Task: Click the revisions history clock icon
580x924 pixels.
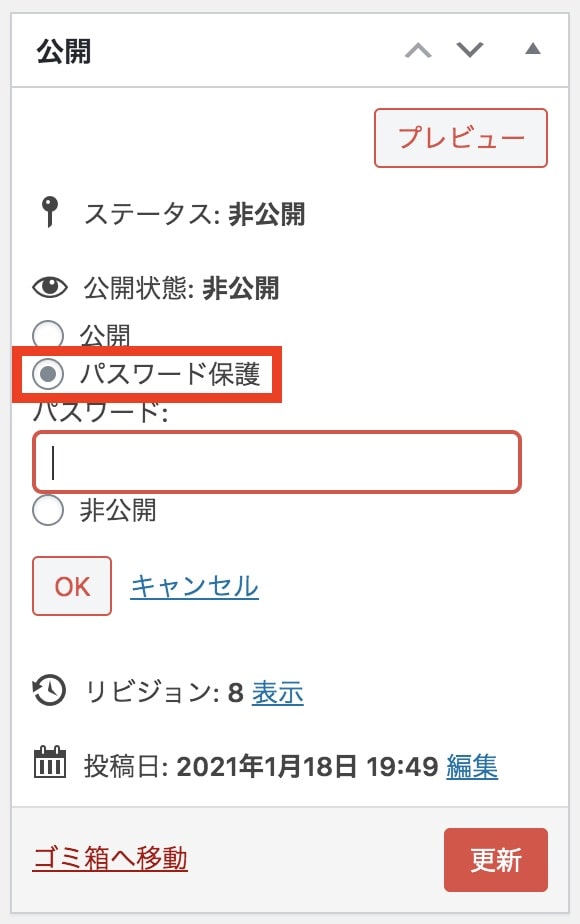Action: 50,691
